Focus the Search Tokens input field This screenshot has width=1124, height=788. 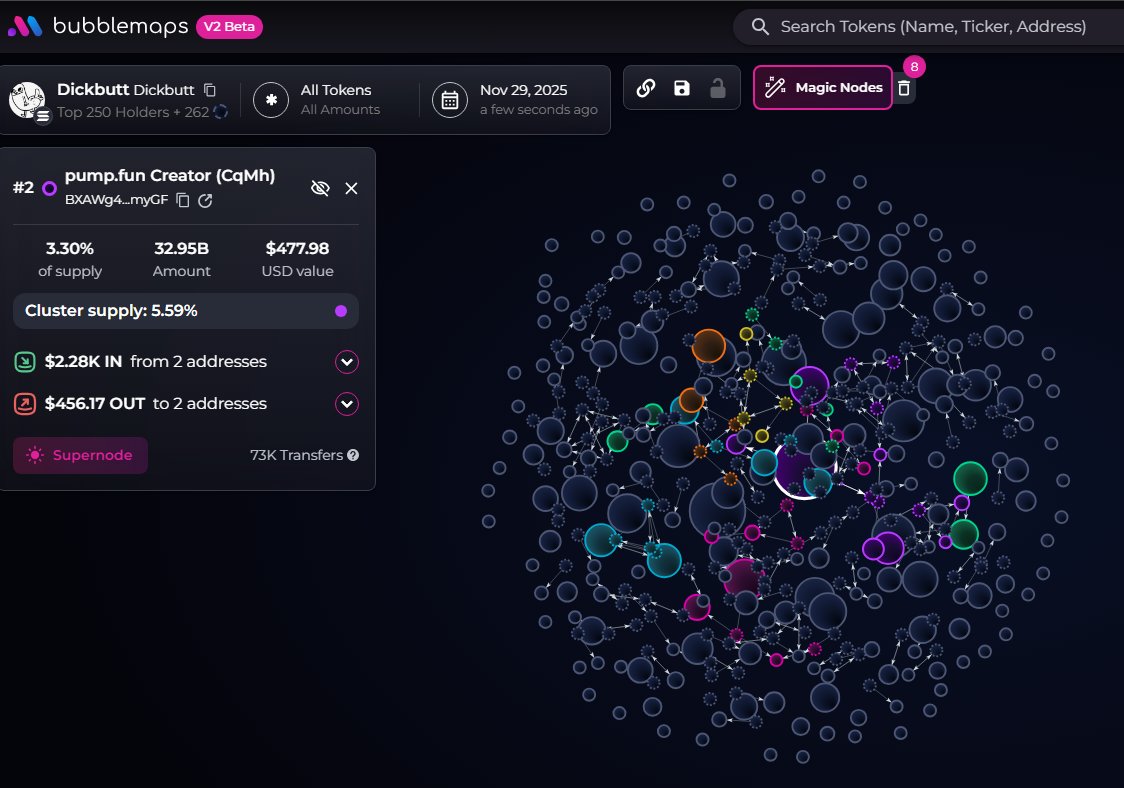point(933,27)
